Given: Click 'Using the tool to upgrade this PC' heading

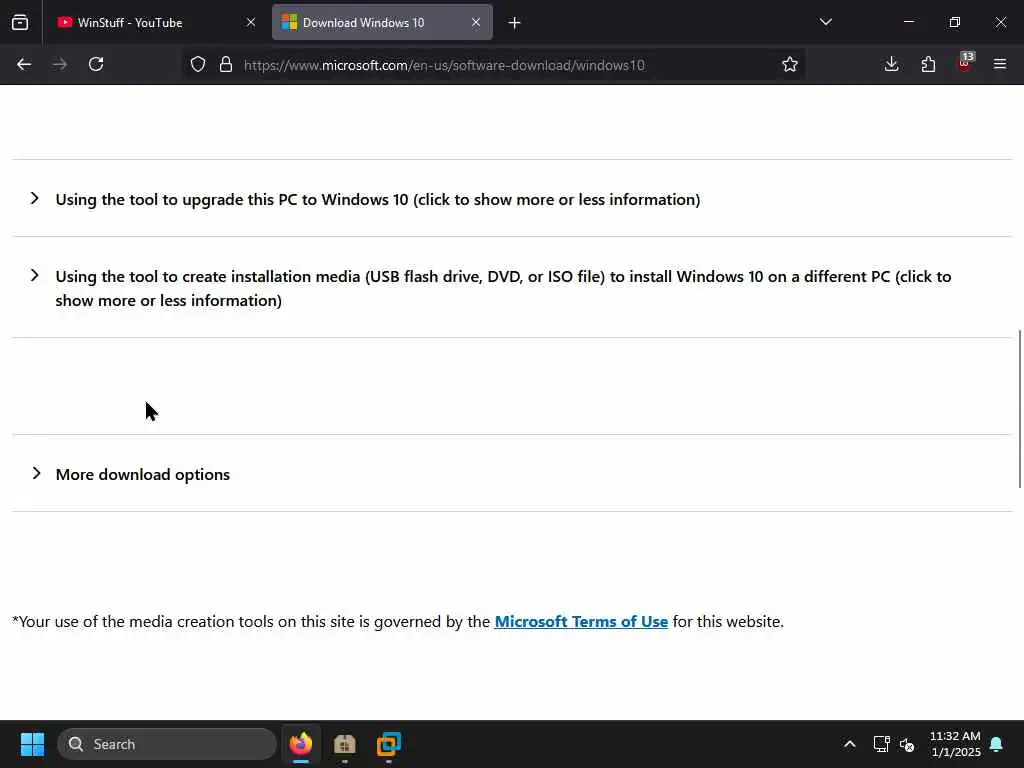Looking at the screenshot, I should [377, 199].
